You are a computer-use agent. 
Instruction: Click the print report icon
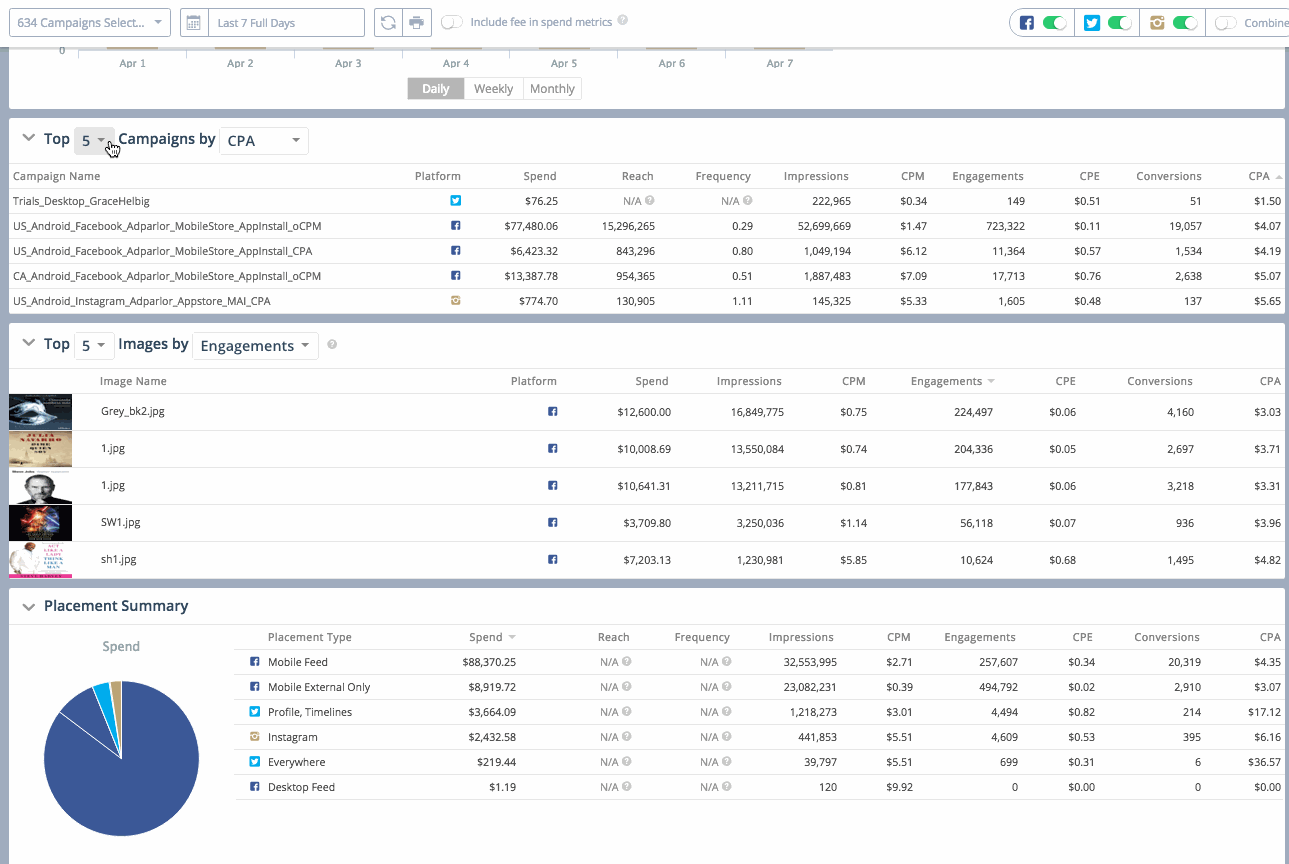416,22
